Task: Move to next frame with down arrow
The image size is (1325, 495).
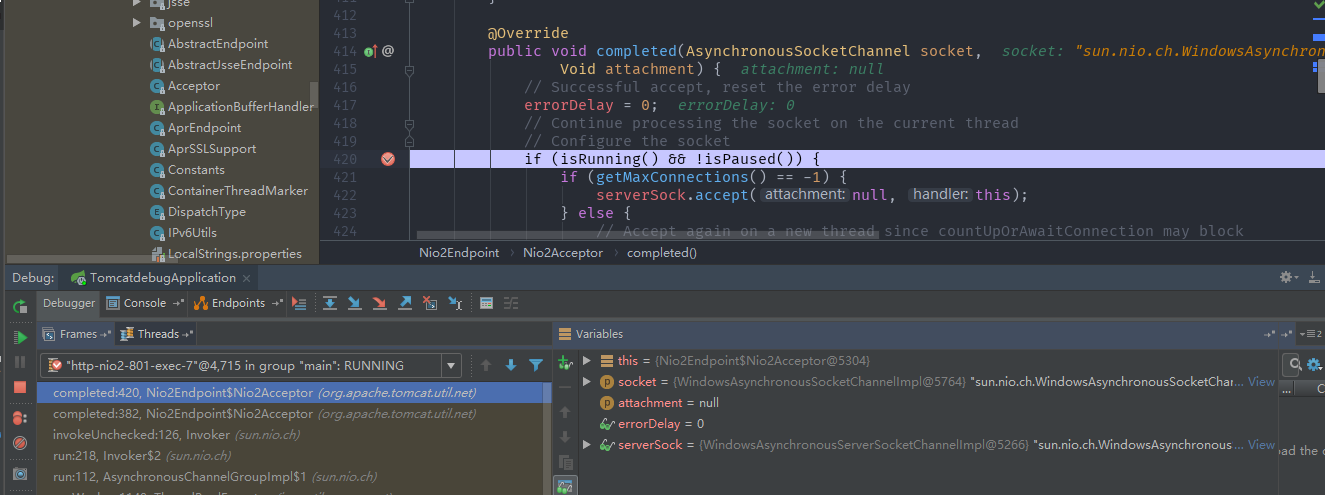Action: pos(510,366)
